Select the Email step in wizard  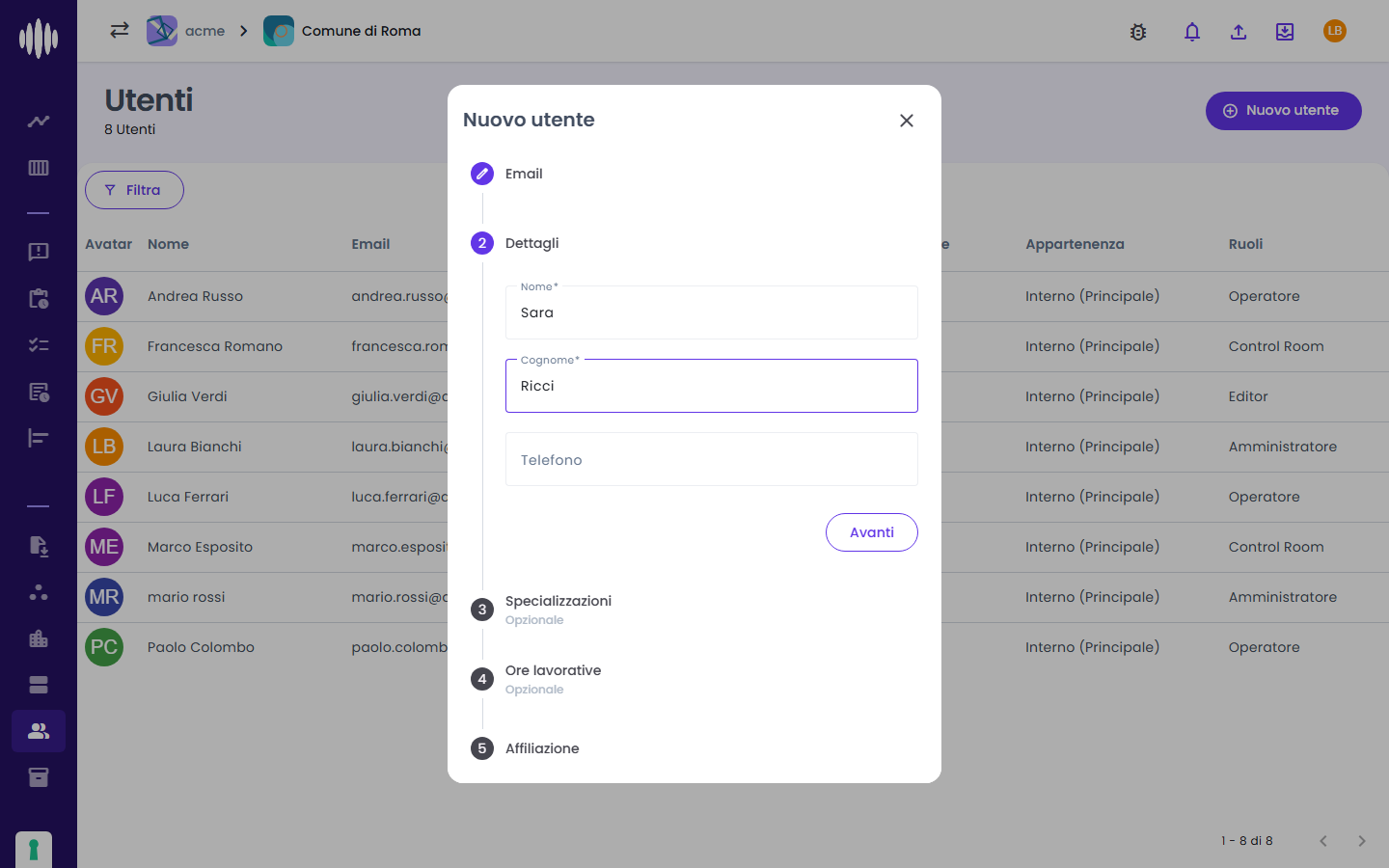(x=507, y=174)
